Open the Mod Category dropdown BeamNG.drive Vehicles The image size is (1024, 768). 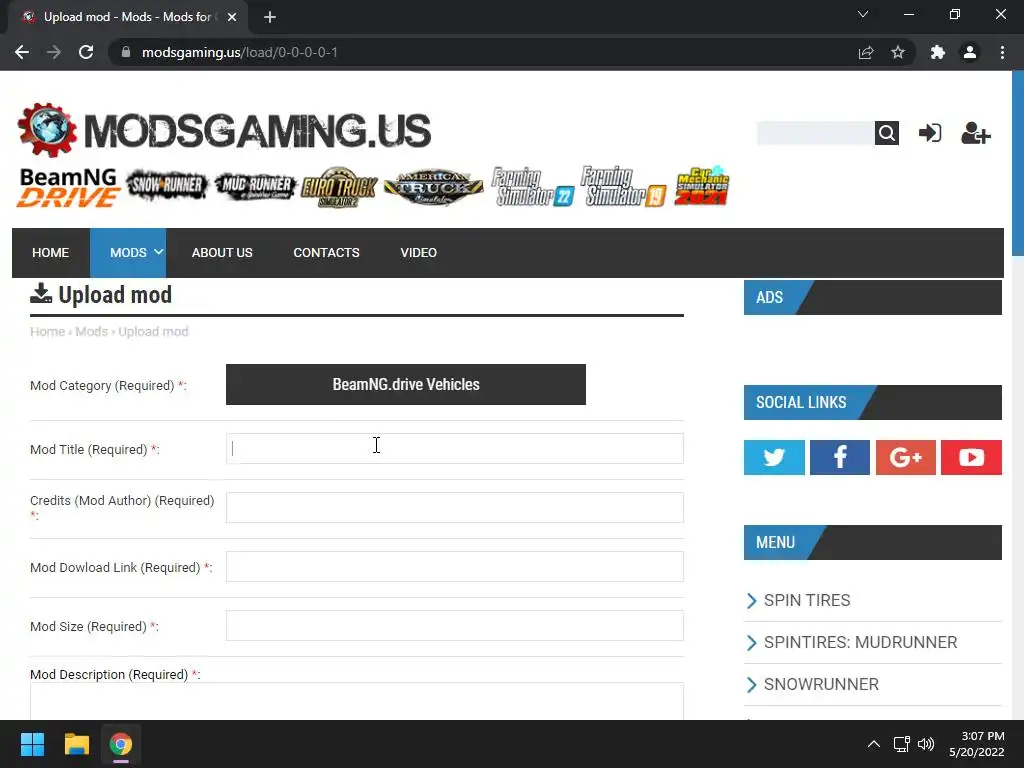[x=406, y=385]
